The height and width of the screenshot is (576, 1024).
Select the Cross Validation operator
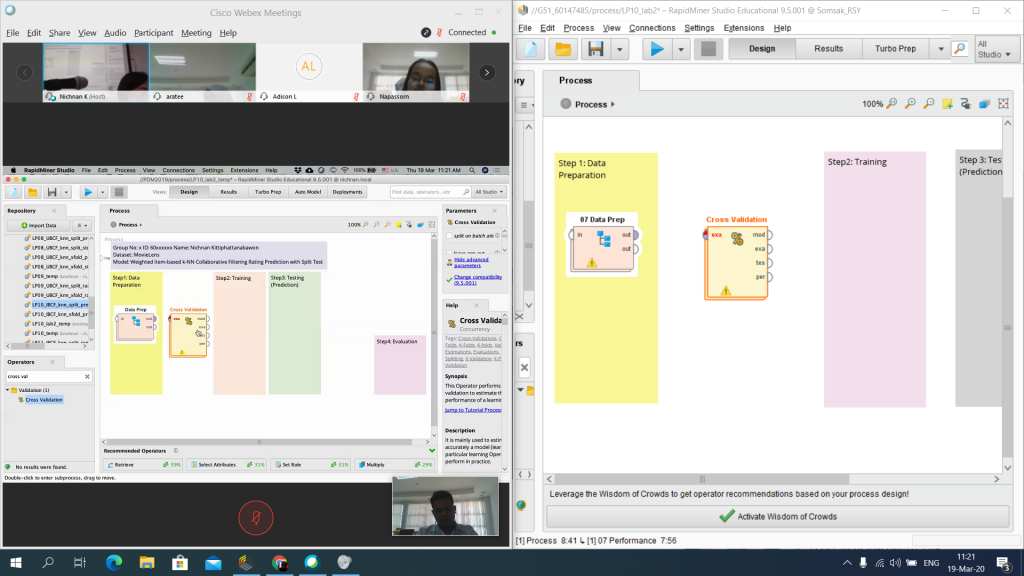pyautogui.click(x=736, y=257)
